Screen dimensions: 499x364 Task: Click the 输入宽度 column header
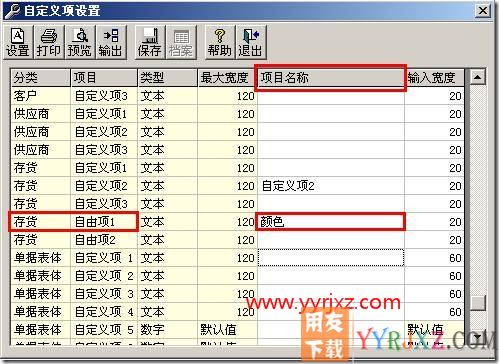pyautogui.click(x=434, y=78)
